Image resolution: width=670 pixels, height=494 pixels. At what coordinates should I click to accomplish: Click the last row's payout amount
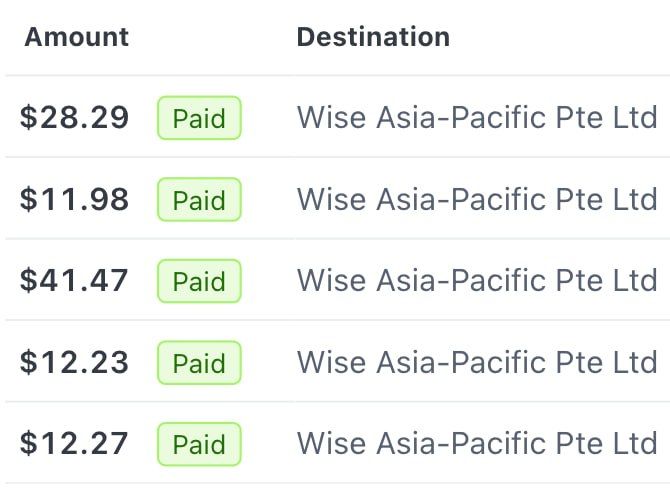pyautogui.click(x=75, y=444)
